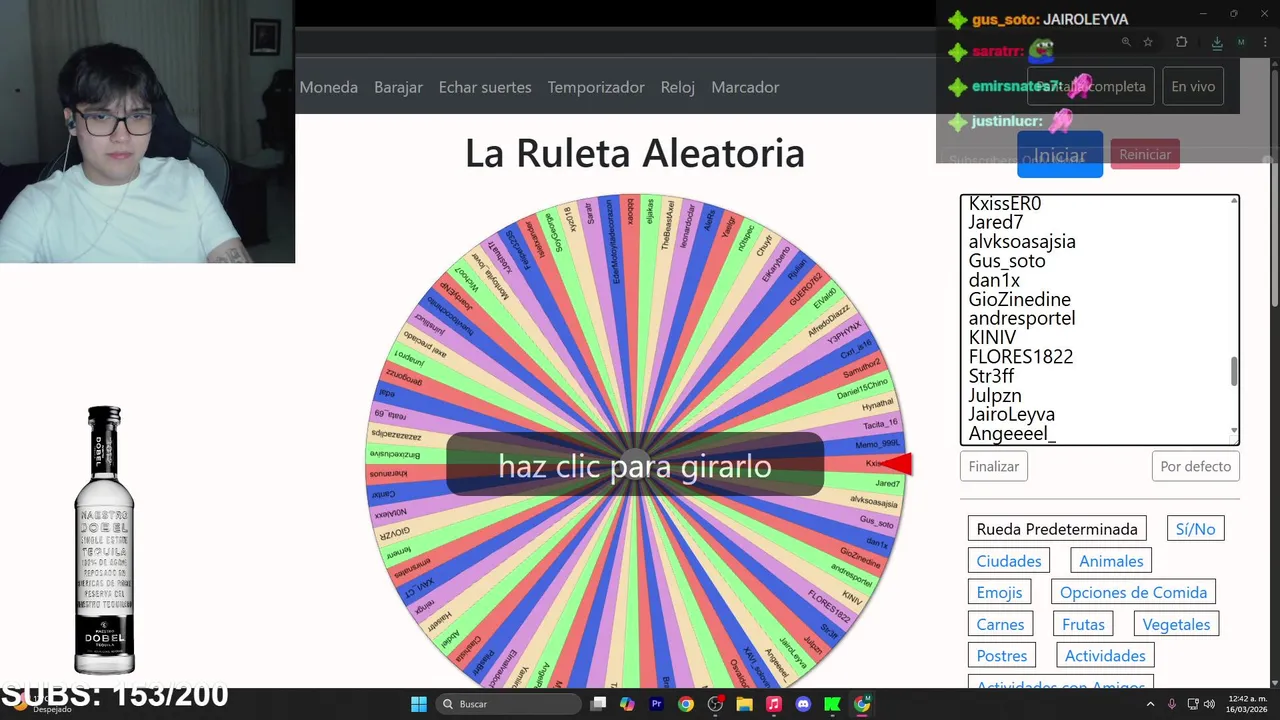The image size is (1280, 720).
Task: Click the 'KxissER0' entry in the names list
Action: [x=1005, y=203]
